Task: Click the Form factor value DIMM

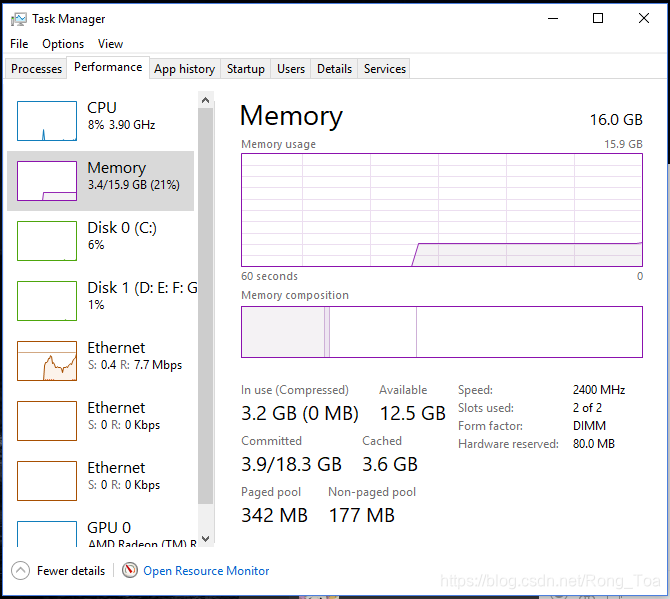Action: pyautogui.click(x=589, y=426)
